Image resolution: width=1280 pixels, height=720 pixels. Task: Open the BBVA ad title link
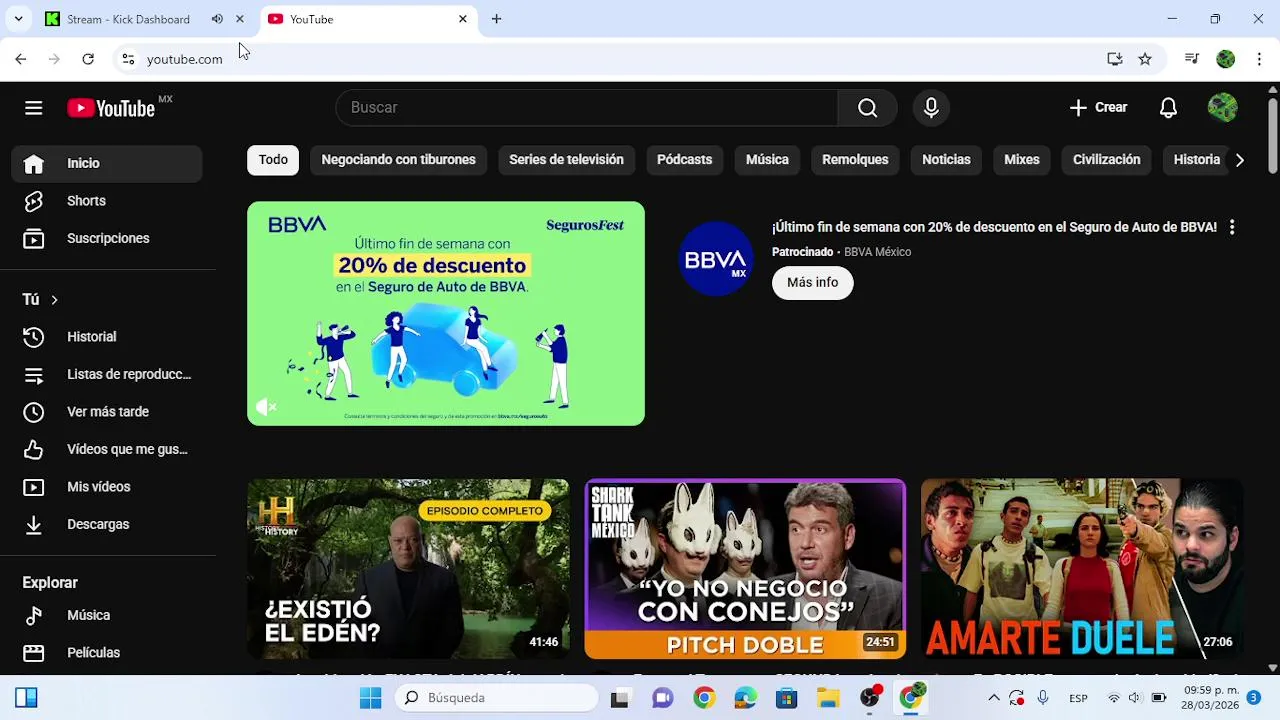click(x=994, y=228)
